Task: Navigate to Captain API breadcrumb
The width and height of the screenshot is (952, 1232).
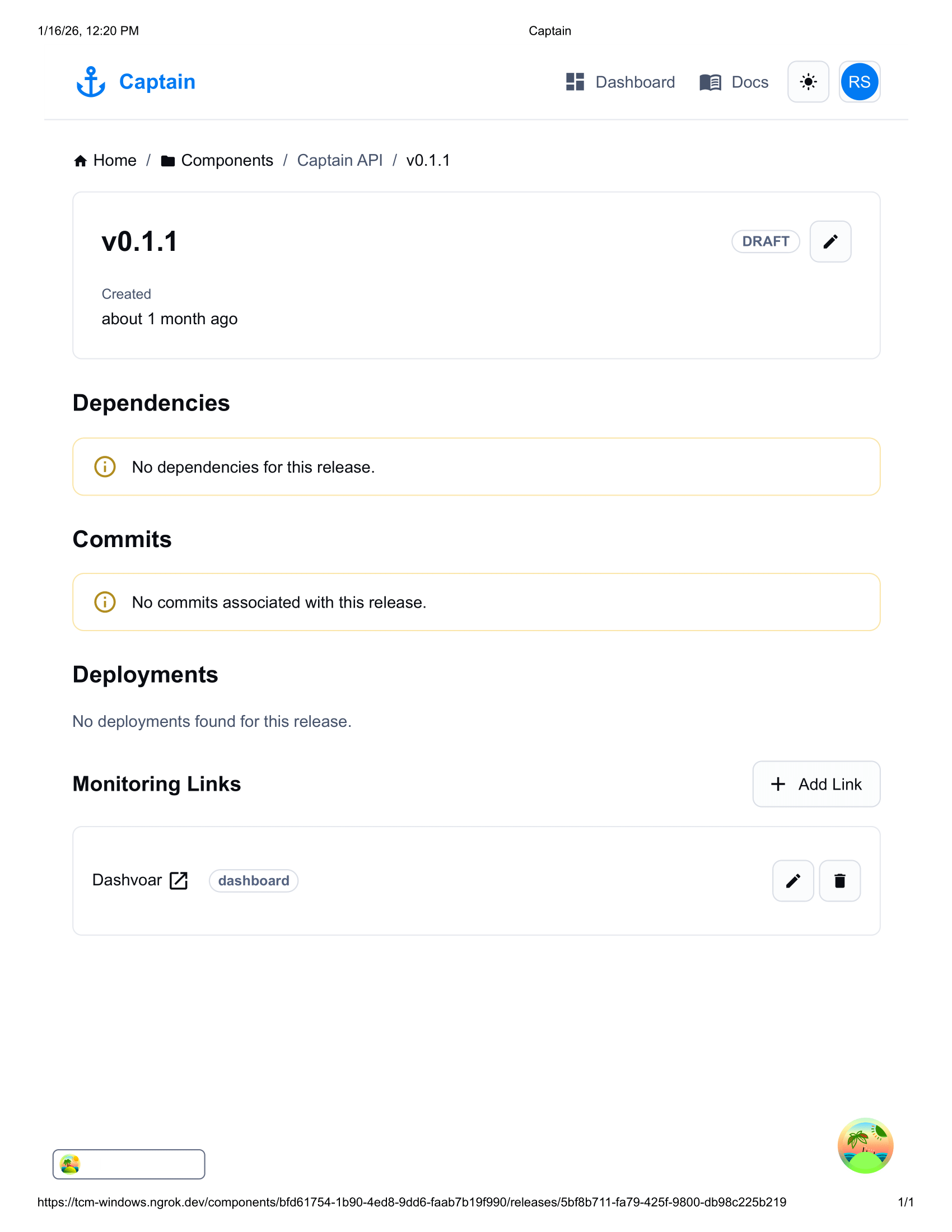Action: pos(339,161)
